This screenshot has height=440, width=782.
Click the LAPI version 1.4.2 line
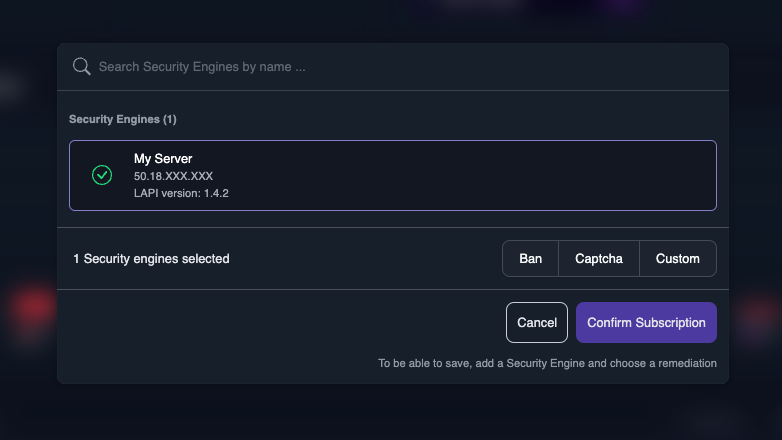(181, 193)
